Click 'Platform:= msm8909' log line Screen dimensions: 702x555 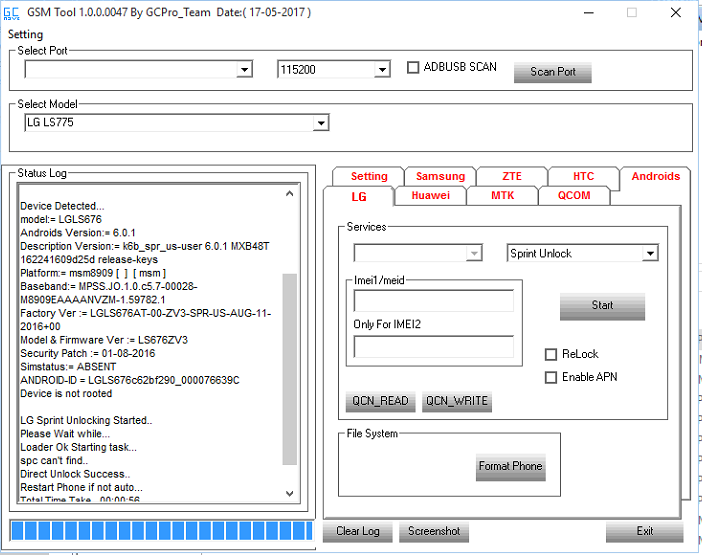93,273
